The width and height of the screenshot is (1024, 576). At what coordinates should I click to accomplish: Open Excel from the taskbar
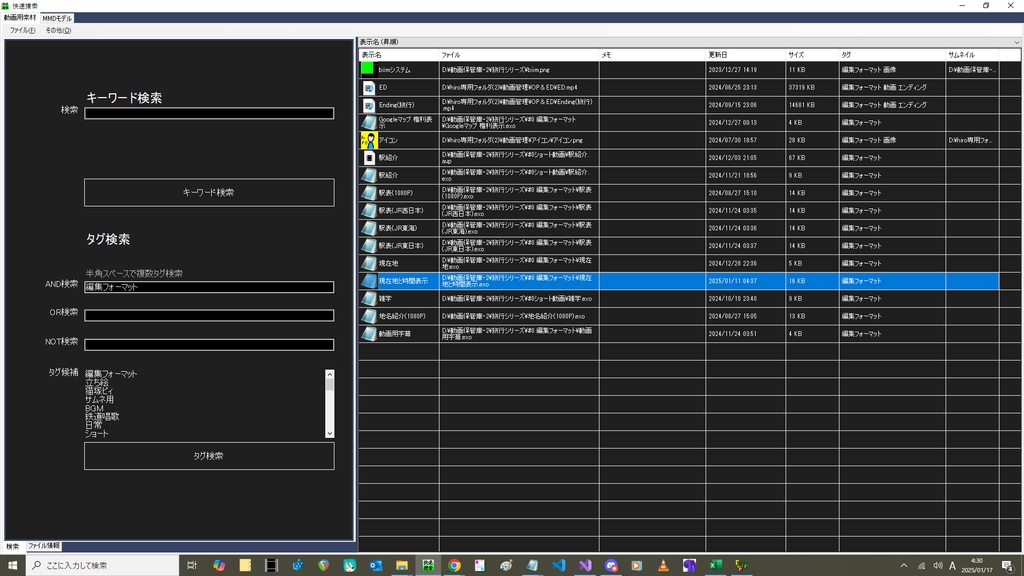pyautogui.click(x=715, y=566)
